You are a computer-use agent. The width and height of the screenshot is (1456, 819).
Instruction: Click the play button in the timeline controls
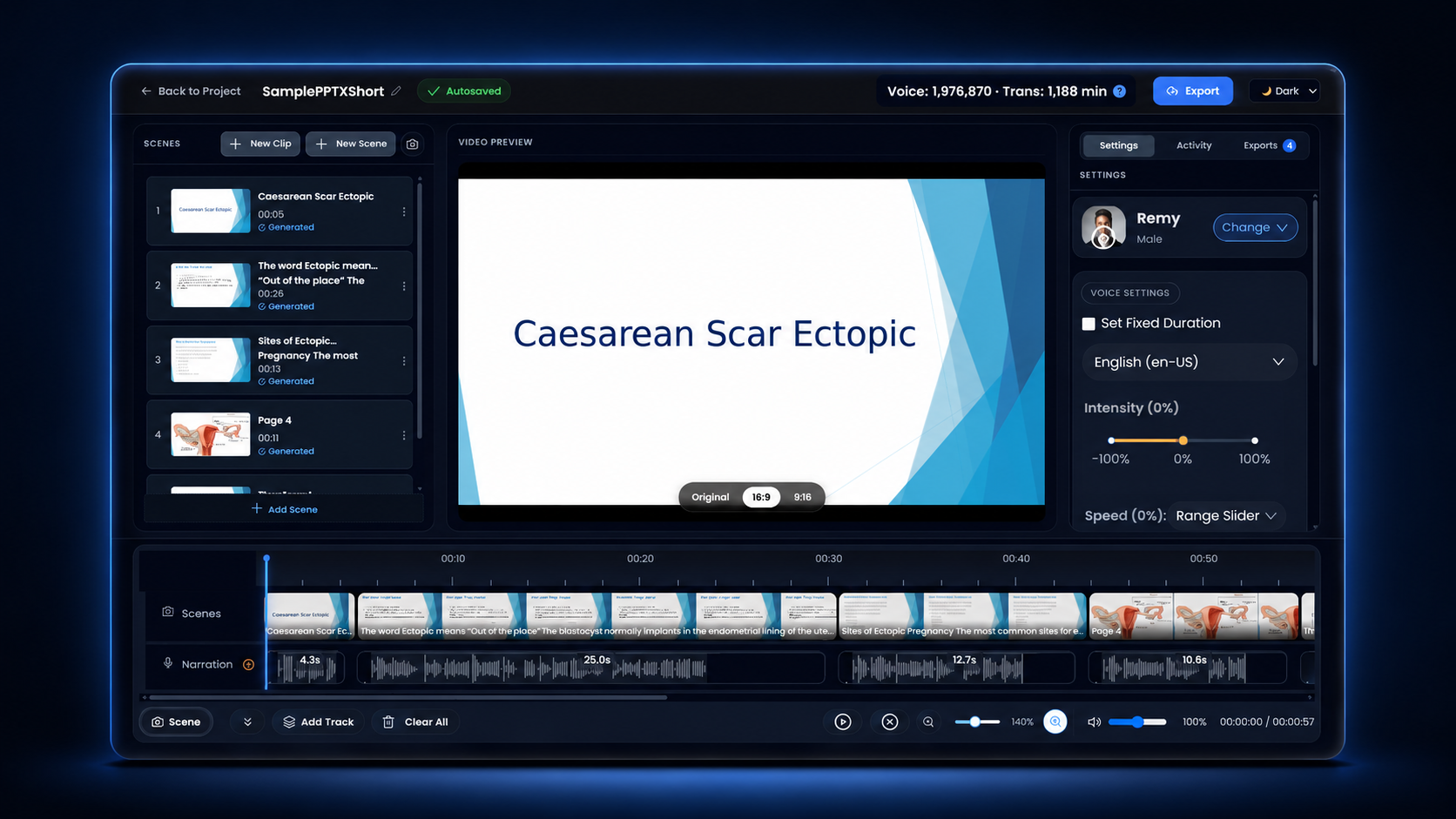click(x=843, y=722)
